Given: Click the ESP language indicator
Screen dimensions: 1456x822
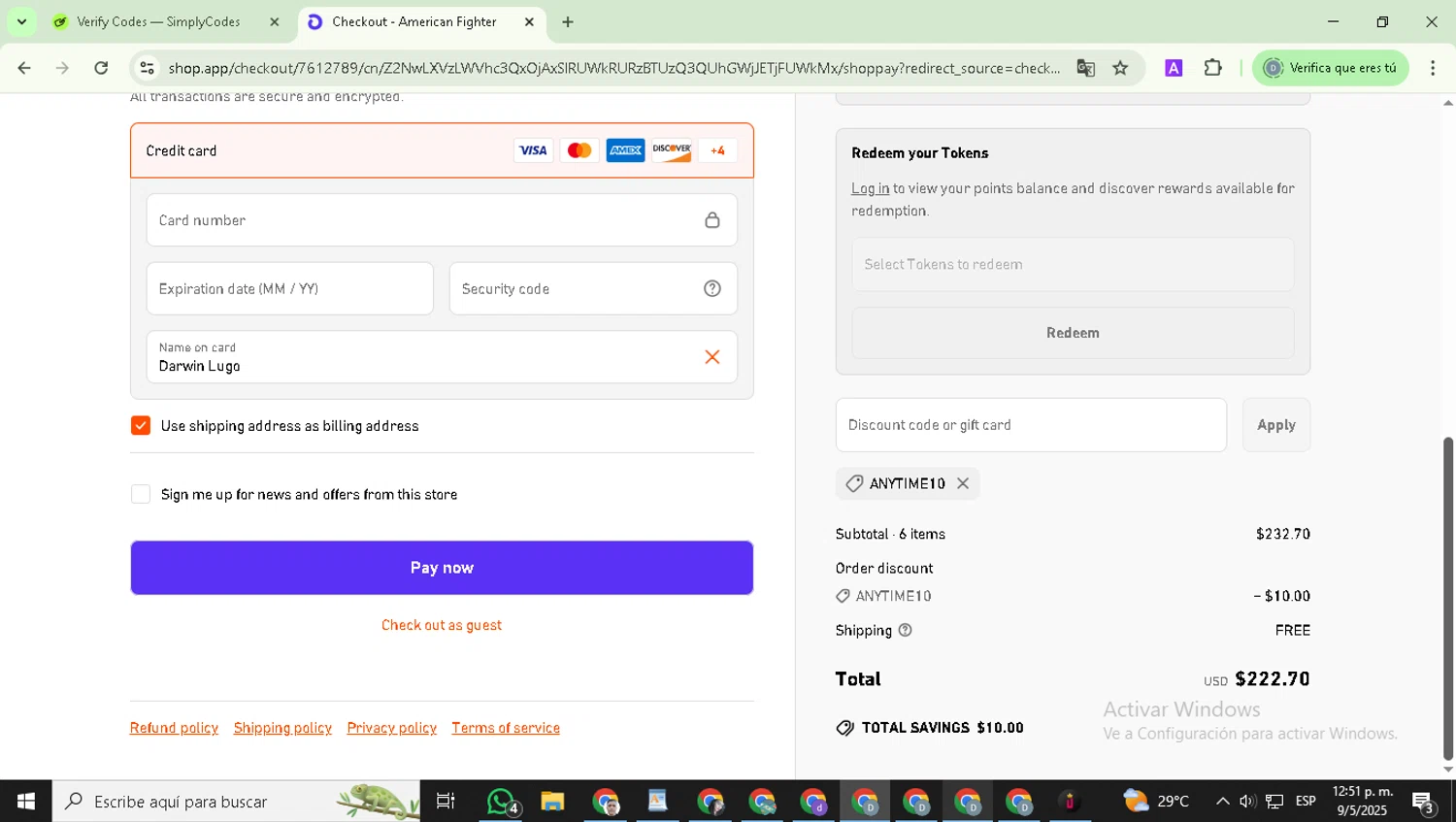Looking at the screenshot, I should (1306, 802).
